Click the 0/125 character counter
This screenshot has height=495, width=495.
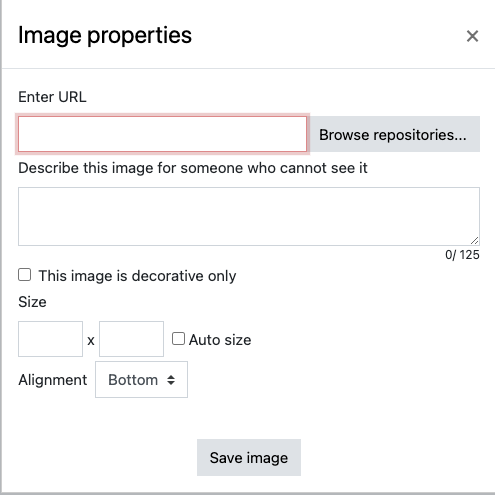click(x=462, y=255)
